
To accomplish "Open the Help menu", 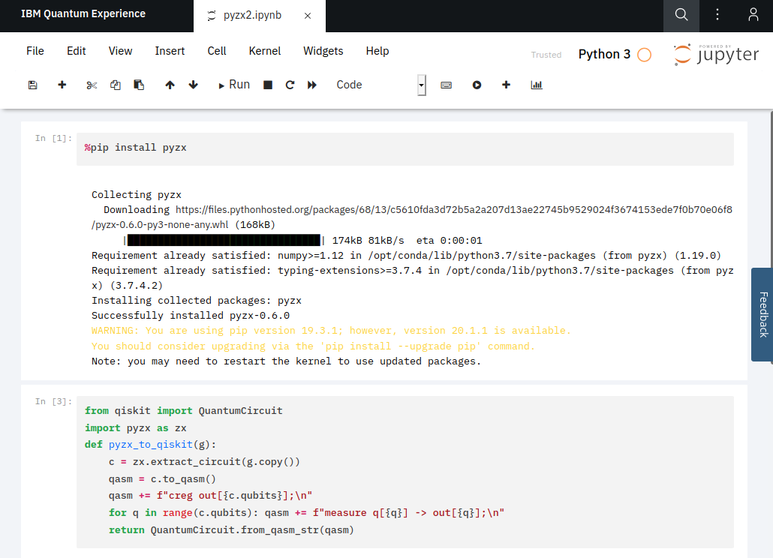I will (377, 51).
